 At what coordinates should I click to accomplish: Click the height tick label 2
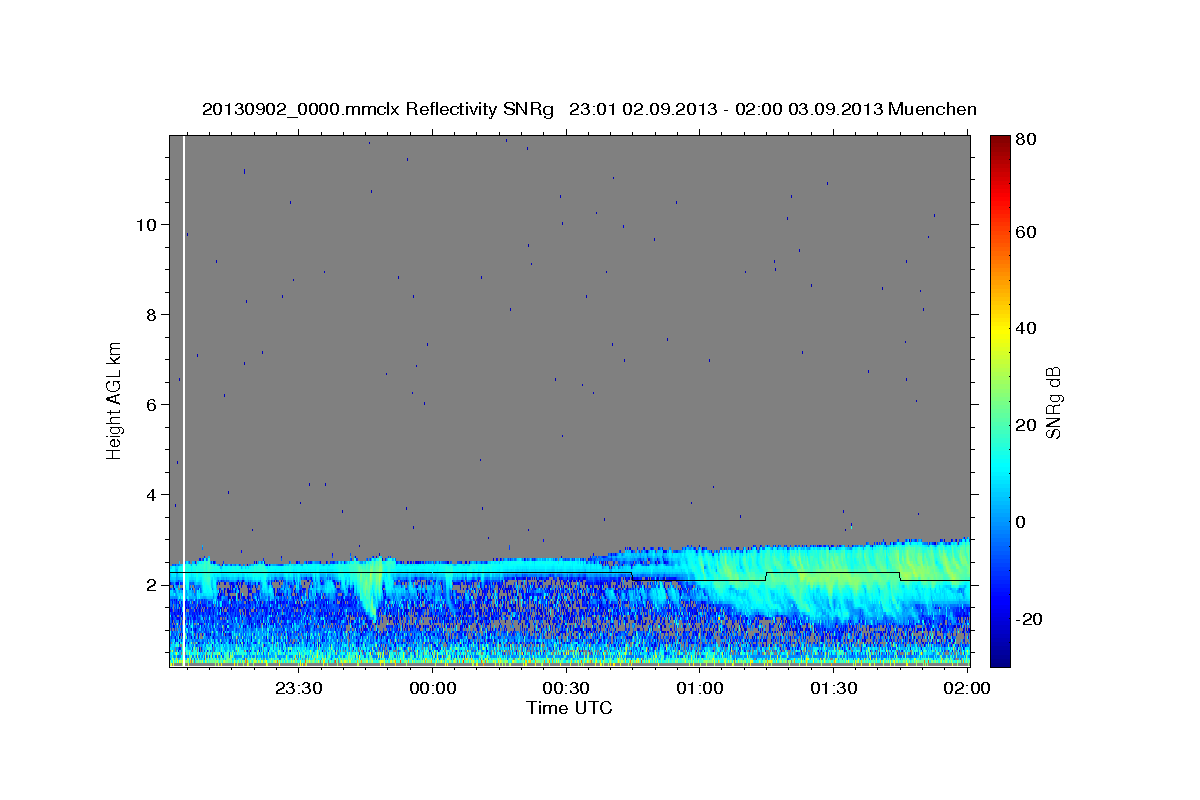[x=151, y=585]
